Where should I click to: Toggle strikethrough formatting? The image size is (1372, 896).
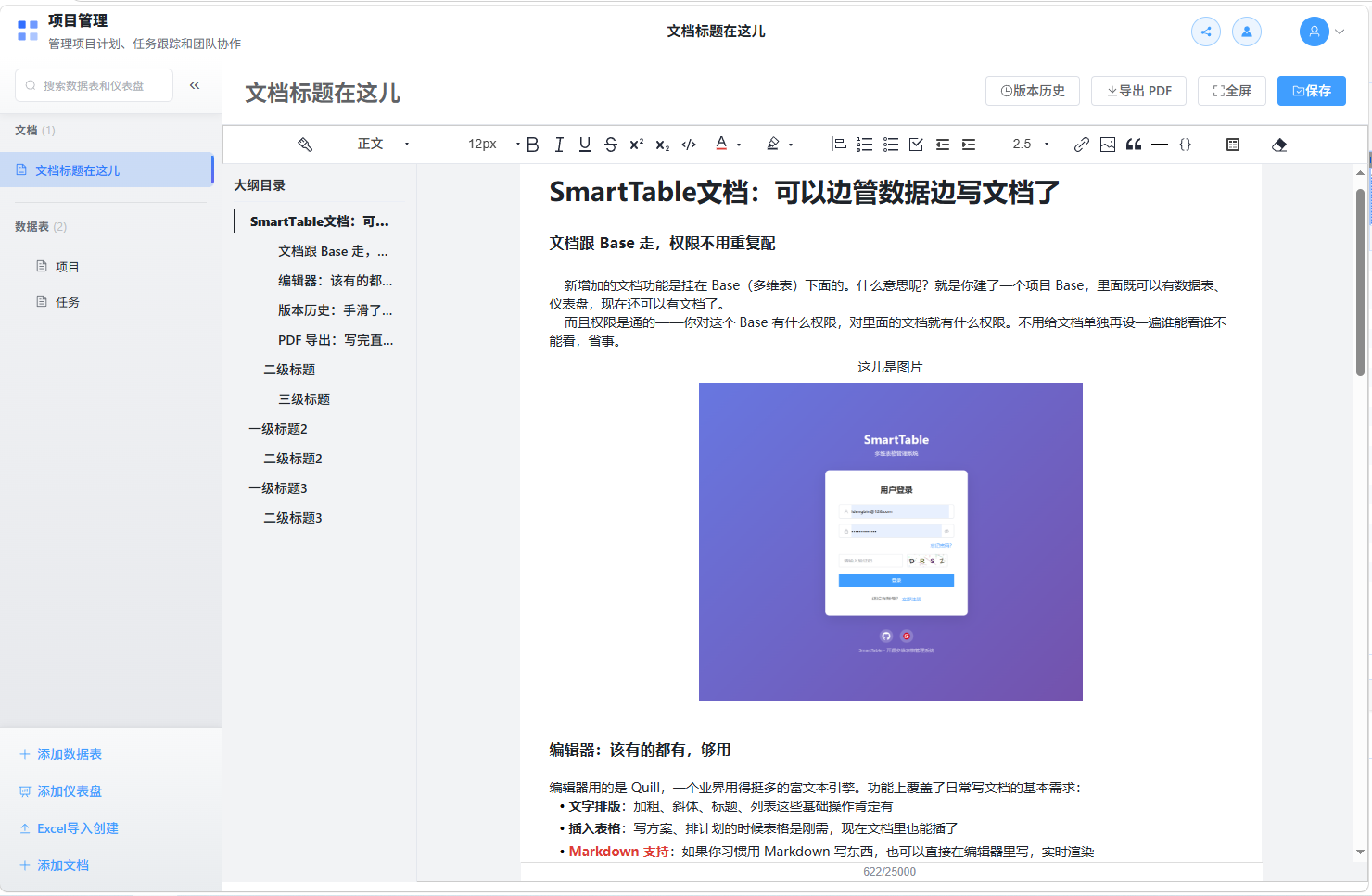(611, 145)
